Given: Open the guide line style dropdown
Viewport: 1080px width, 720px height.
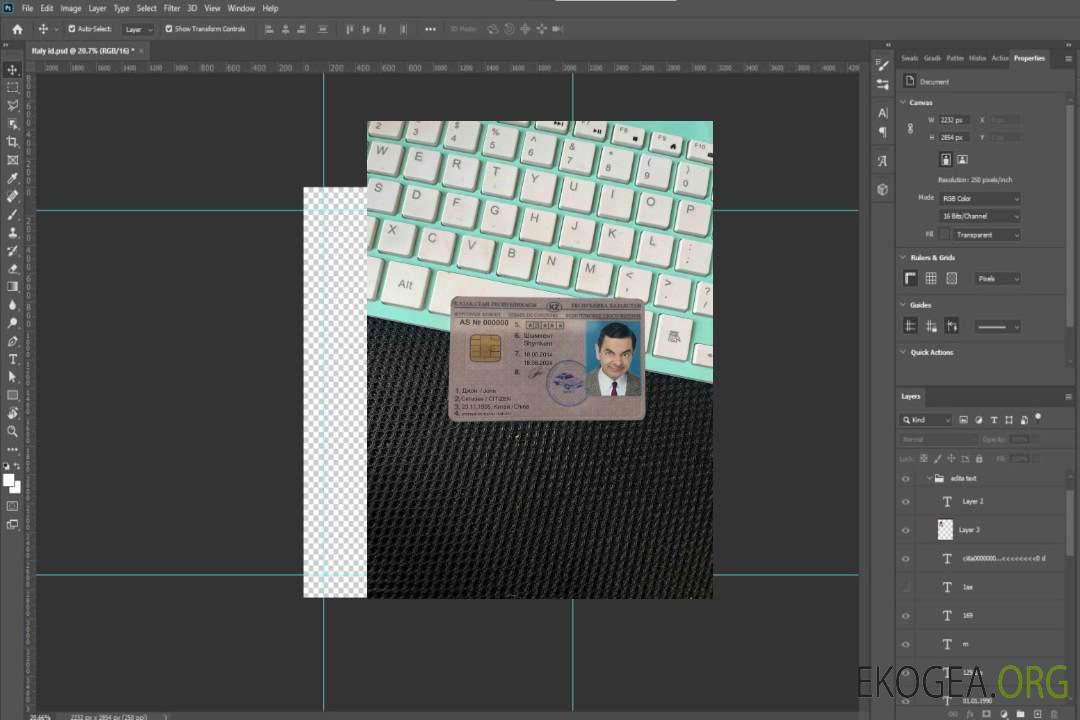Looking at the screenshot, I should pyautogui.click(x=997, y=327).
